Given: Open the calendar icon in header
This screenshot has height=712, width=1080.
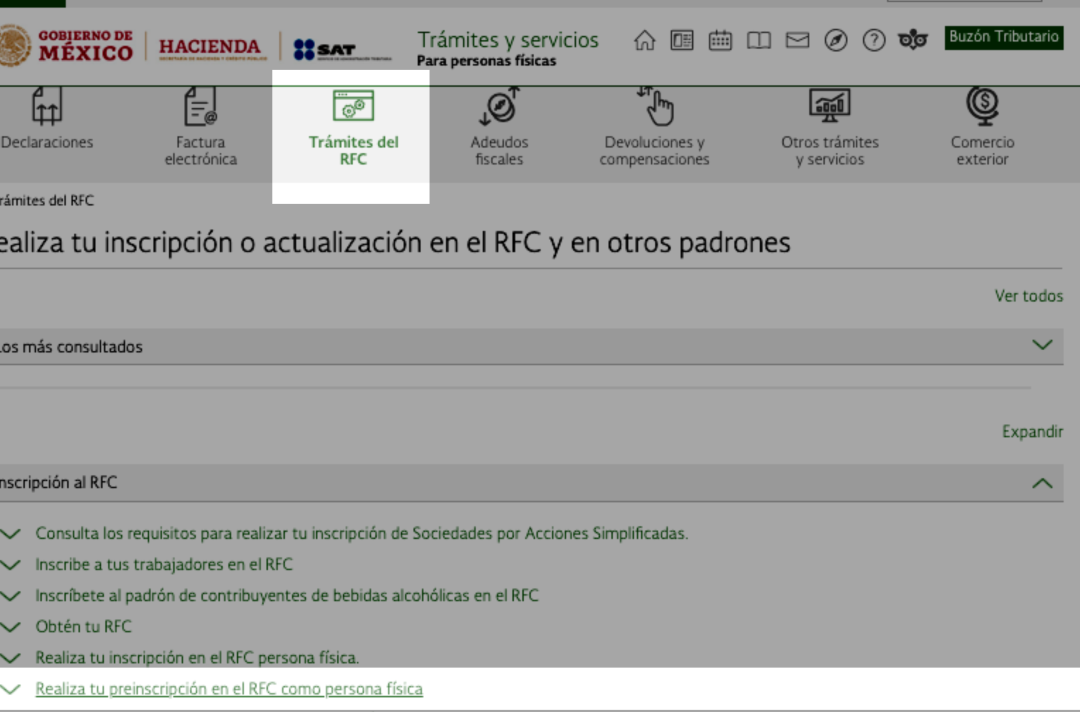Looking at the screenshot, I should pyautogui.click(x=720, y=41).
